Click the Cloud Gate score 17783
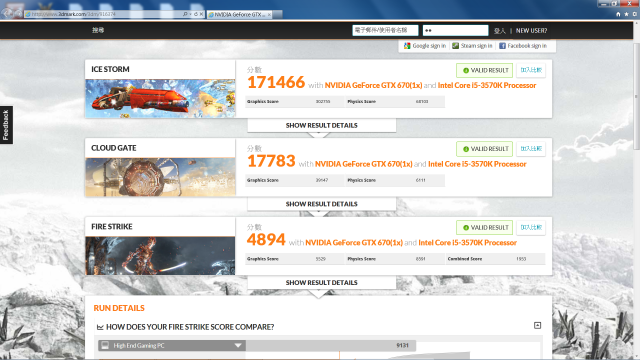Image resolution: width=640 pixels, height=360 pixels. pos(271,161)
